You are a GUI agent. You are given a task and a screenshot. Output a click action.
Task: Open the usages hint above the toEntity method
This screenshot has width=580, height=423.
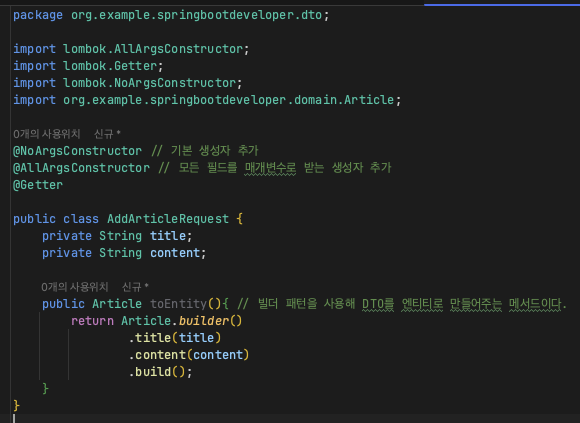75,287
